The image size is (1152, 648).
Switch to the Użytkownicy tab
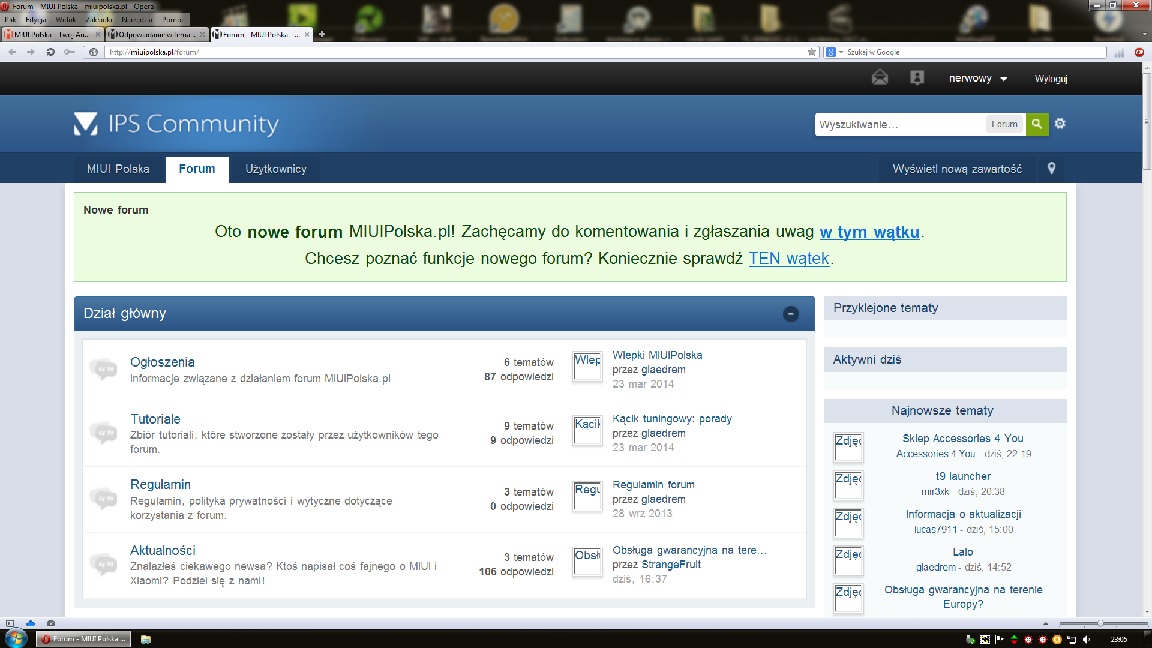point(276,169)
